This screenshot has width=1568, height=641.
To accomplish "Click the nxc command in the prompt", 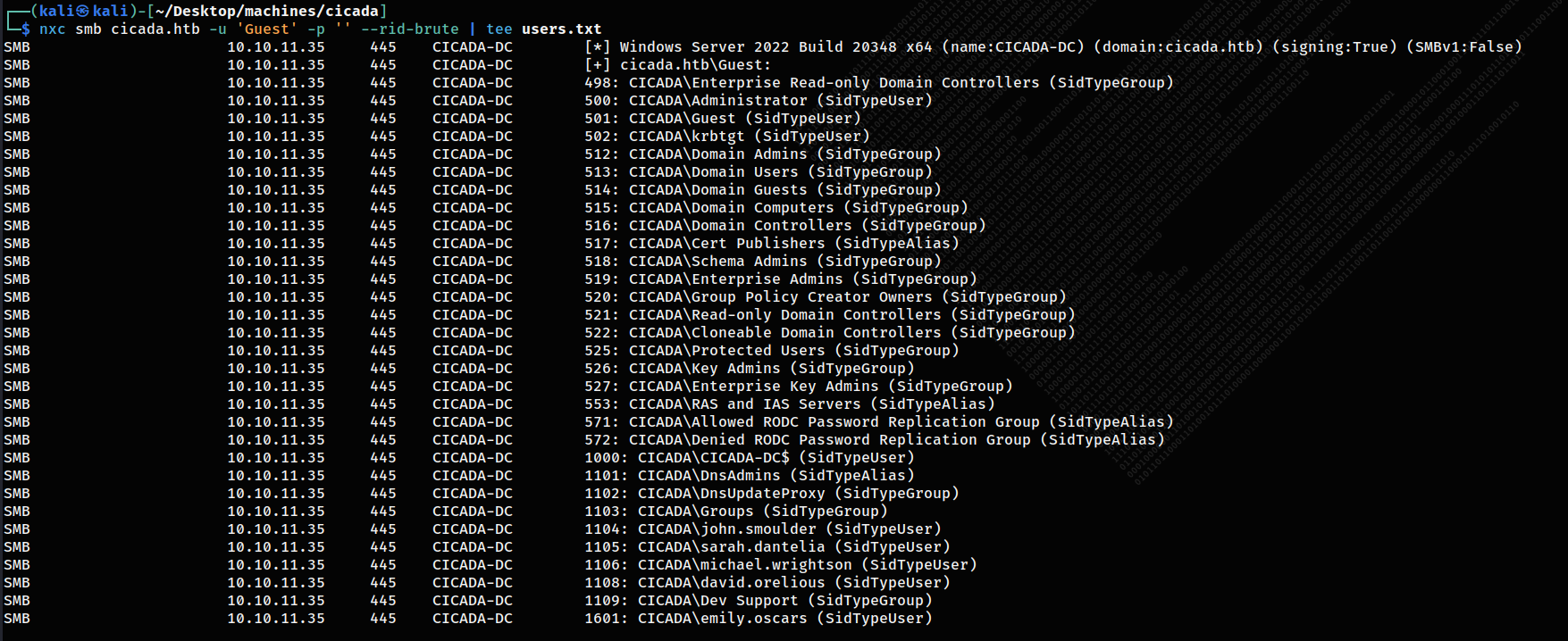I will 53,29.
